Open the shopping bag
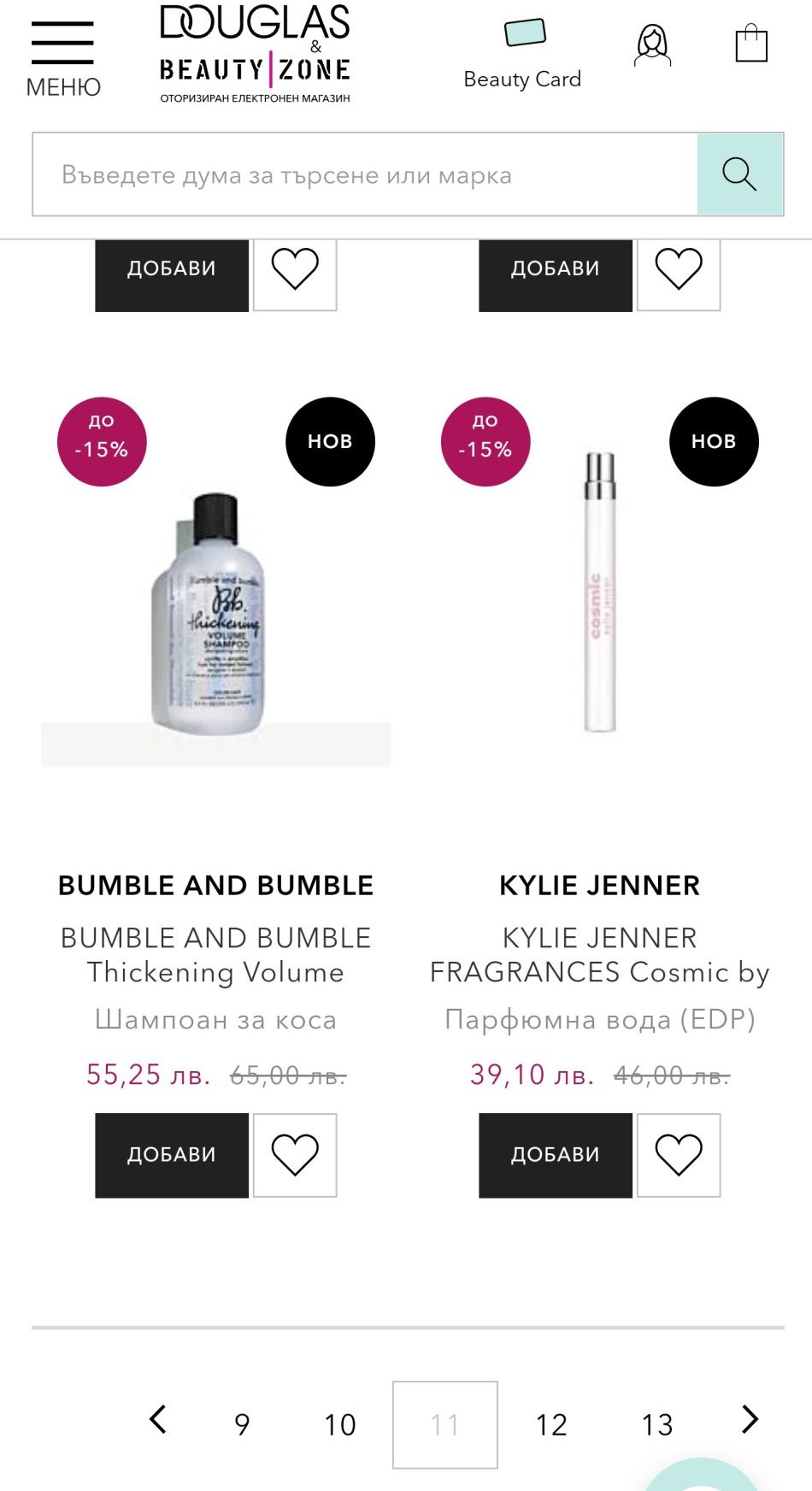 click(751, 44)
